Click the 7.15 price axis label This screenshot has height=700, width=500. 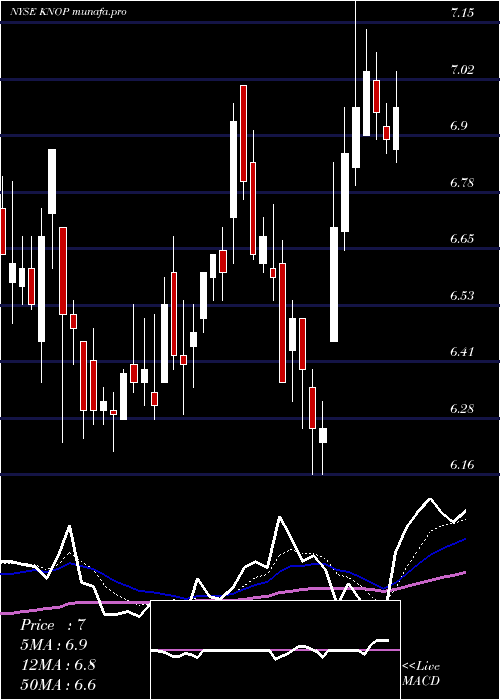pos(462,13)
